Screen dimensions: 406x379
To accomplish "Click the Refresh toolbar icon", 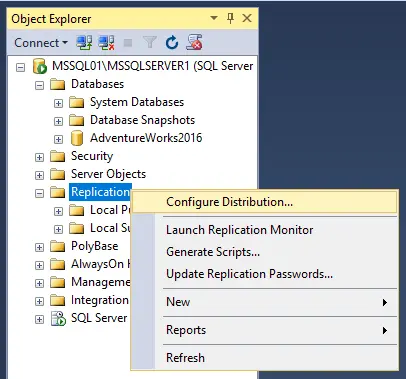I will (172, 43).
